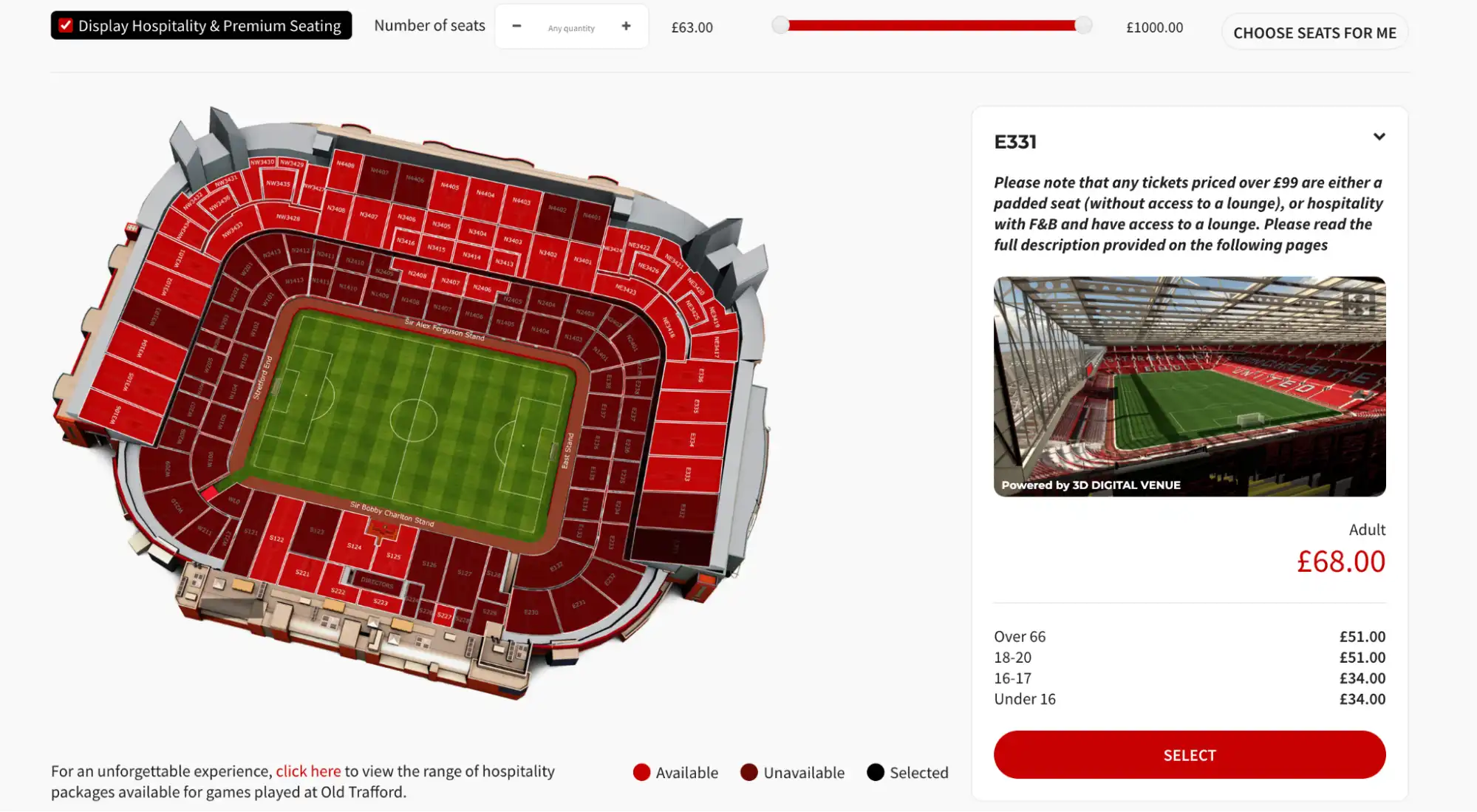Follow the click here hospitality packages link
1477x812 pixels.
308,771
